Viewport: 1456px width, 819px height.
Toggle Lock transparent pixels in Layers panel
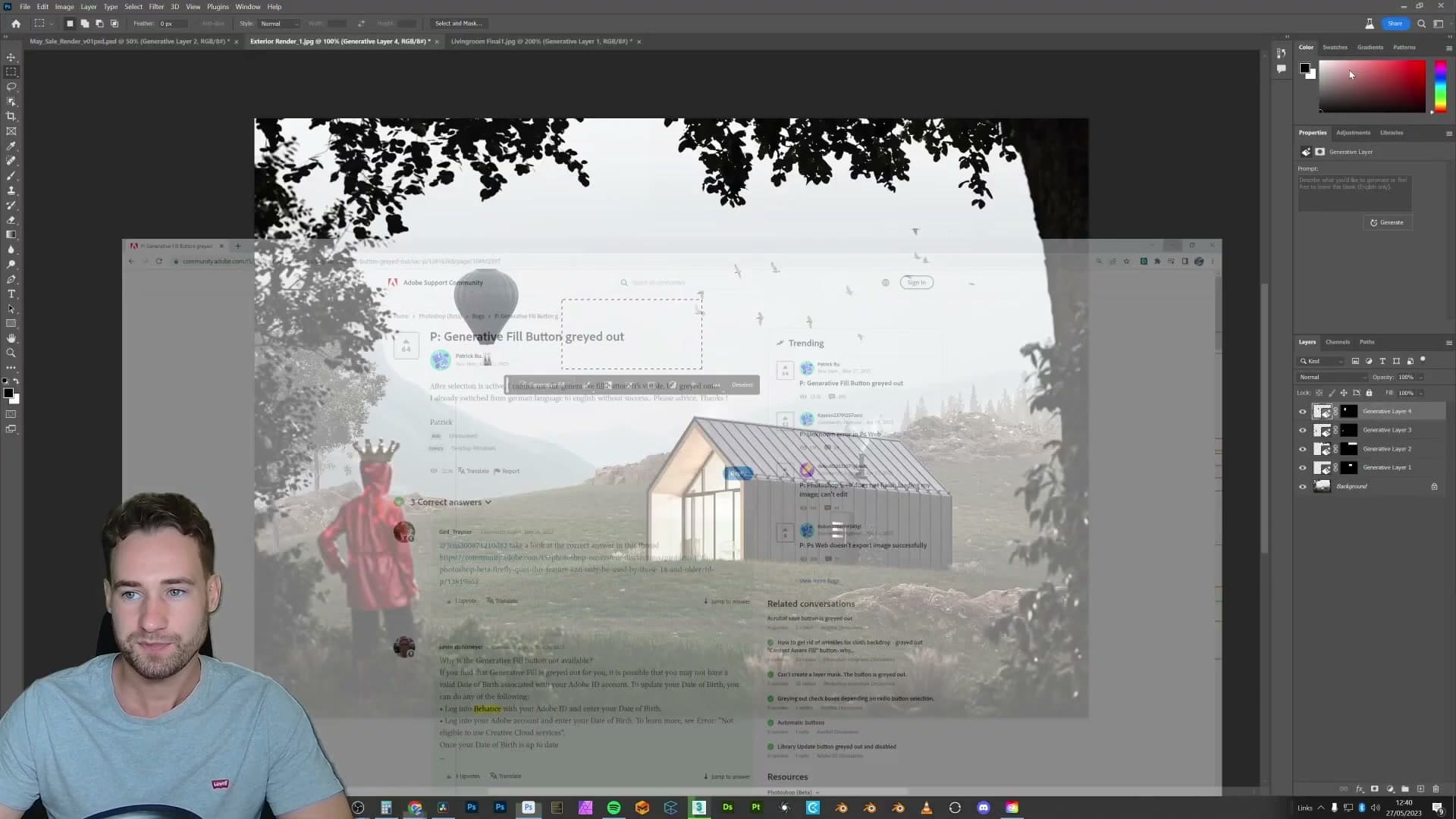(1319, 393)
